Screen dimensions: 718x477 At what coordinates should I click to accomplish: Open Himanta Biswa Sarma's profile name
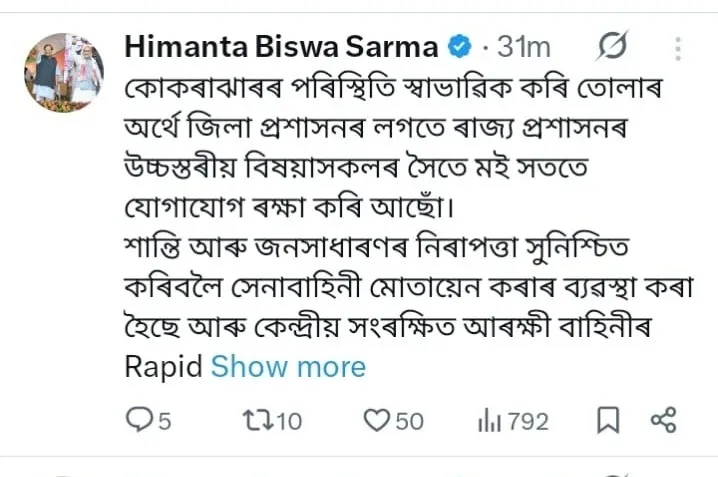pyautogui.click(x=281, y=47)
